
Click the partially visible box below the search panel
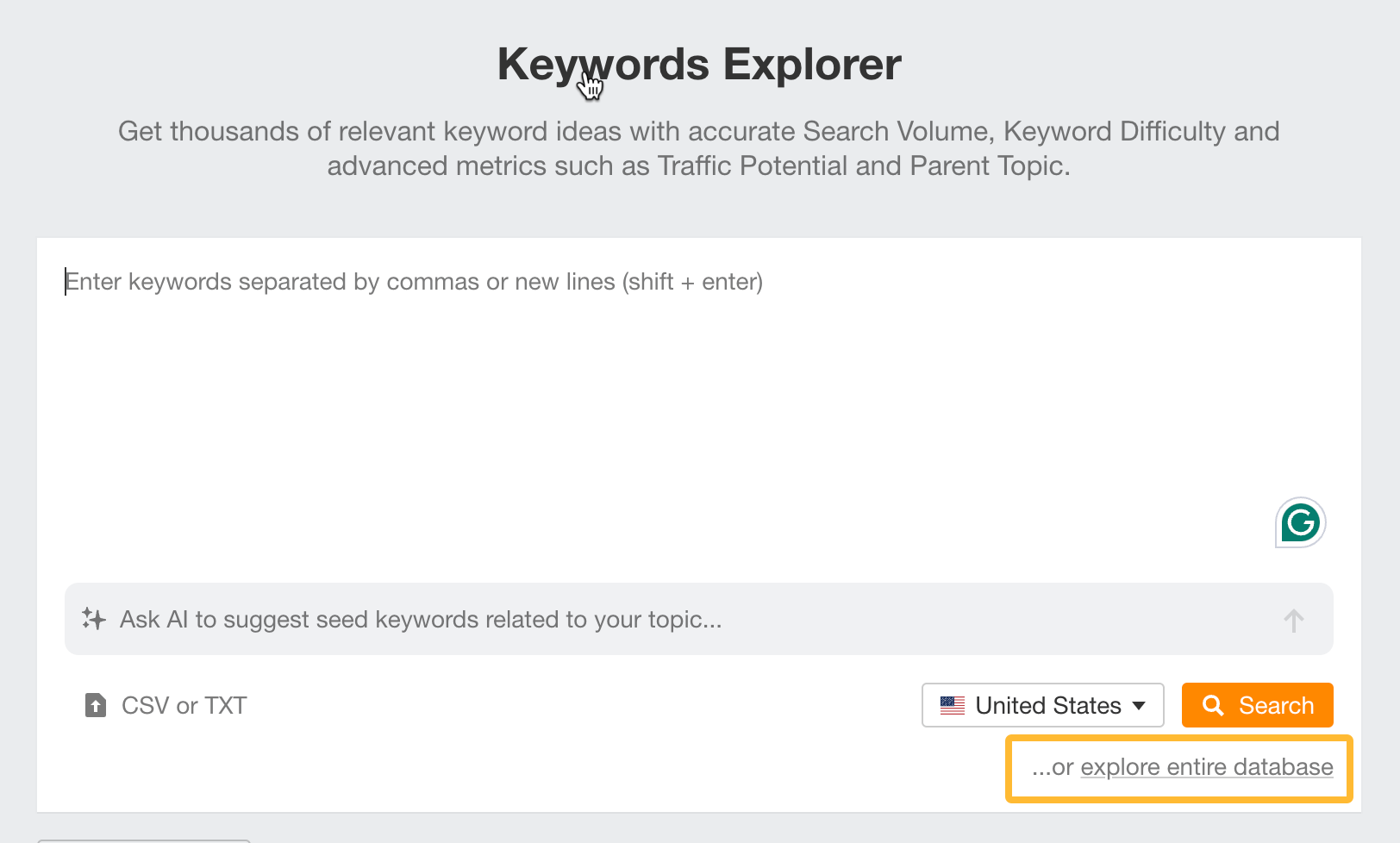point(143,840)
